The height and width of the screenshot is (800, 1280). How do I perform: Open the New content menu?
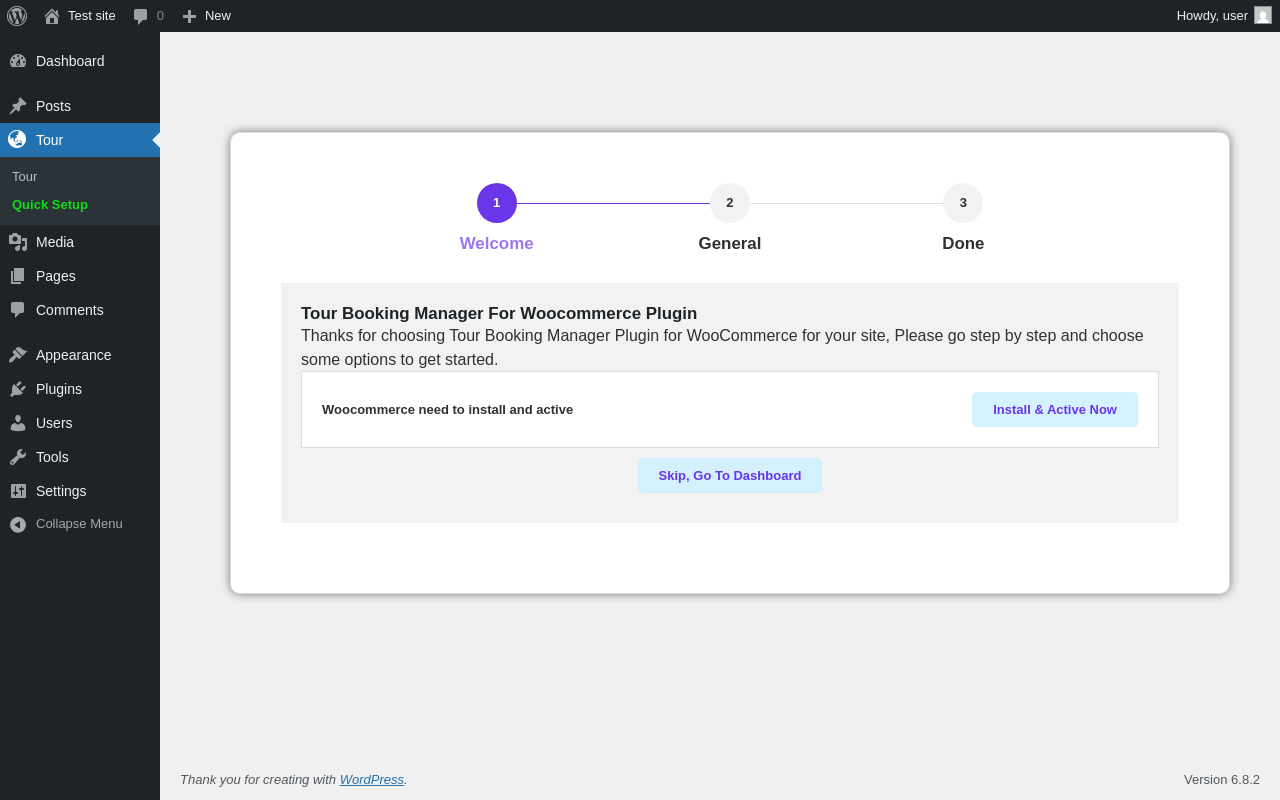(206, 16)
